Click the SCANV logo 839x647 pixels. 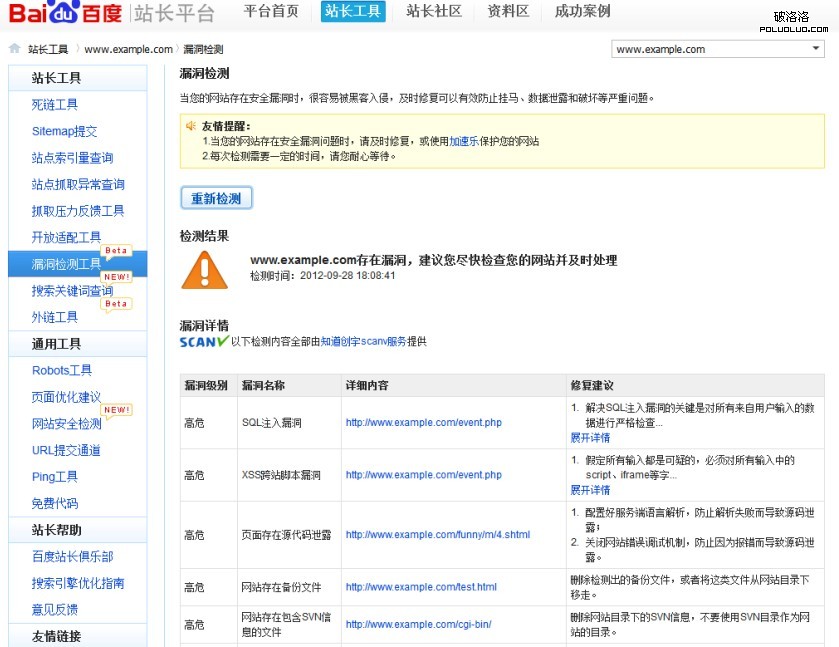click(204, 342)
